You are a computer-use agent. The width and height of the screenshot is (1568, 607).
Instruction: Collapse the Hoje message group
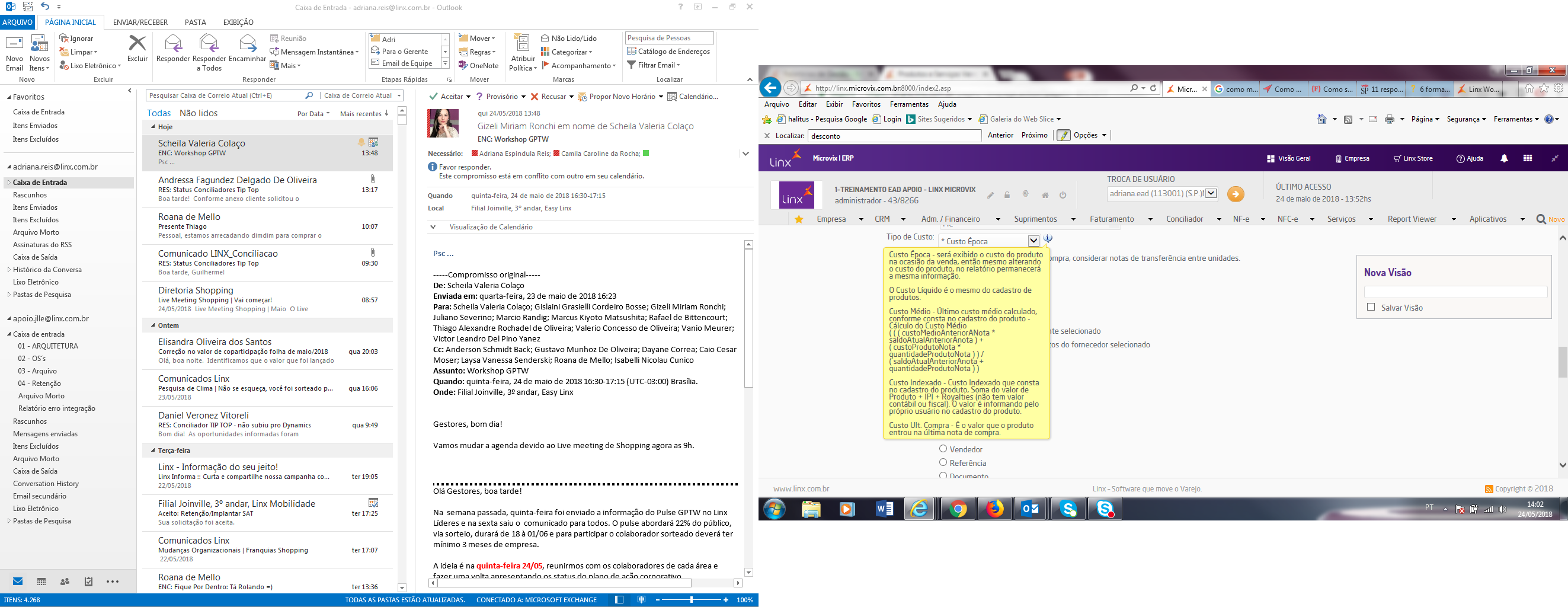[x=153, y=127]
